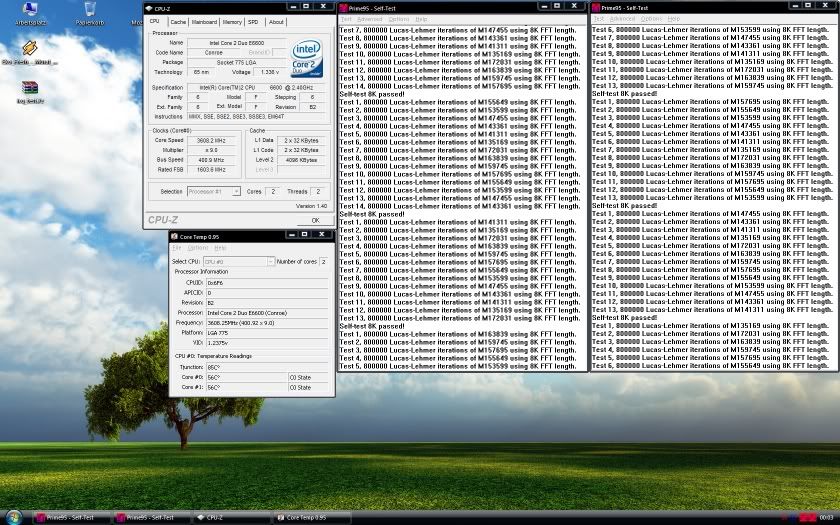Open Test menu in left Prime95 window

(x=347, y=19)
